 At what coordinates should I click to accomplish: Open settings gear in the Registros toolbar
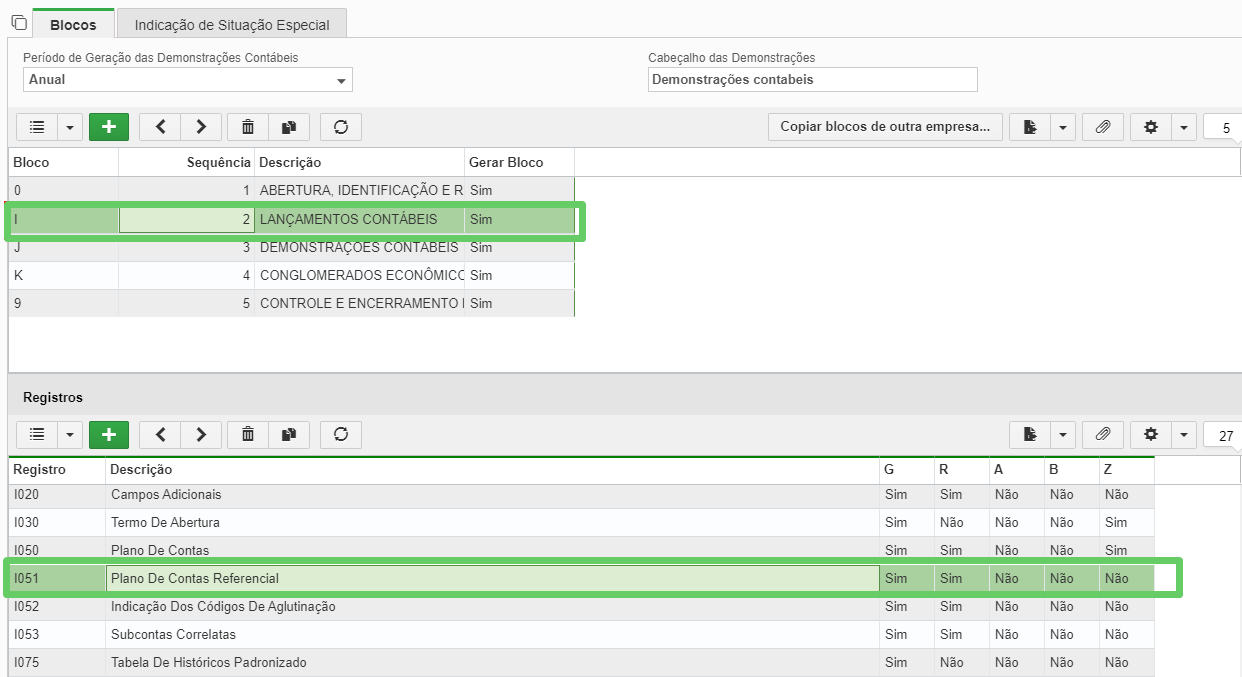pyautogui.click(x=1150, y=435)
